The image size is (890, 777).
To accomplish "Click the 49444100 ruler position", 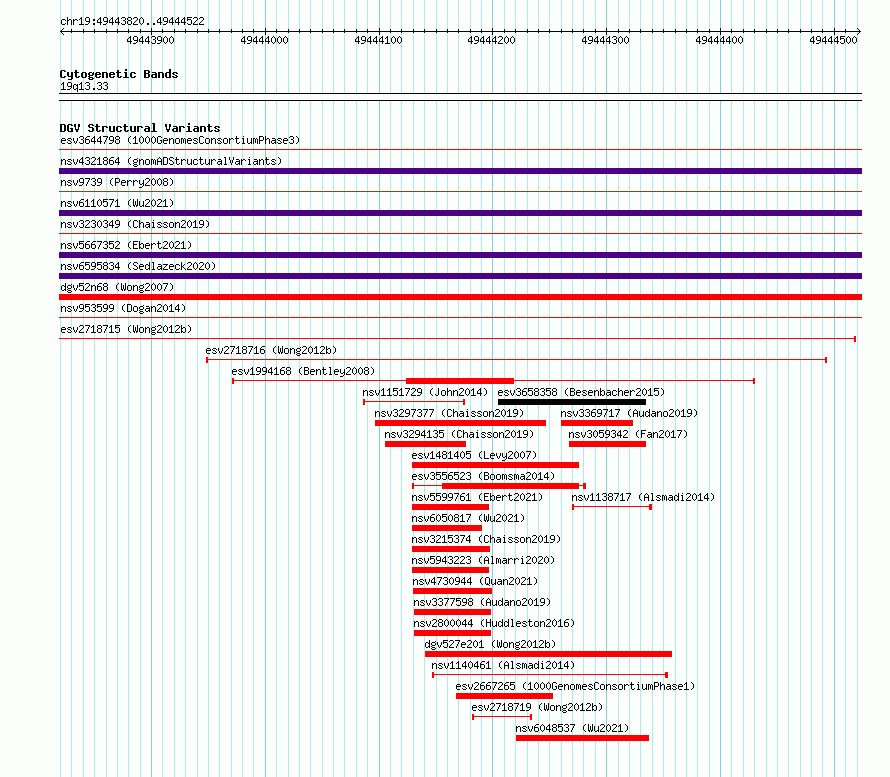I will (378, 40).
